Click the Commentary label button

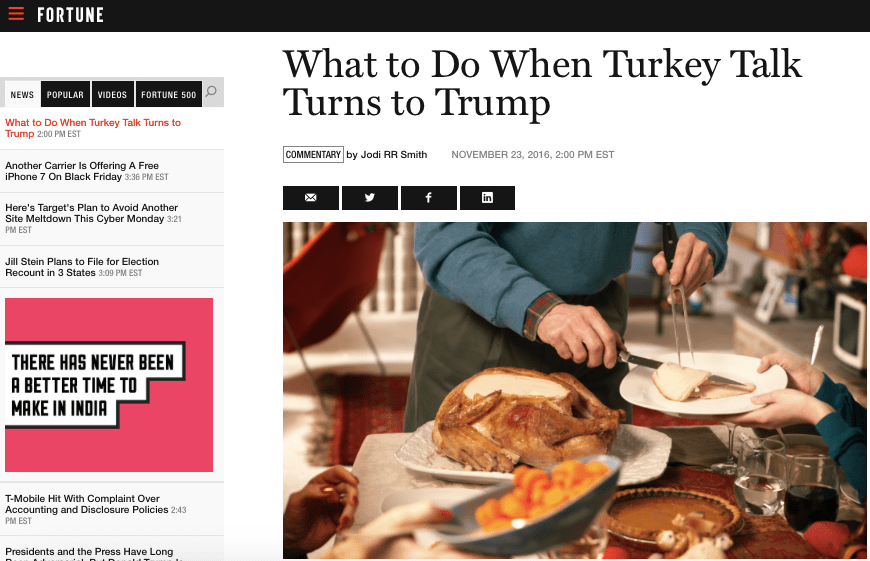coord(313,154)
